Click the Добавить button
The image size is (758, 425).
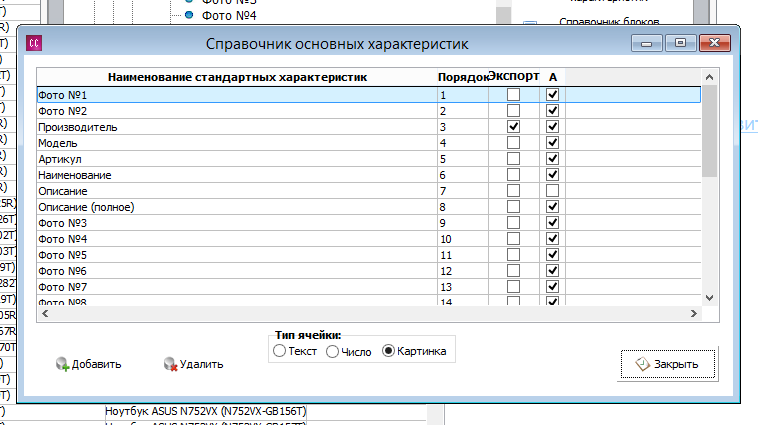88,364
